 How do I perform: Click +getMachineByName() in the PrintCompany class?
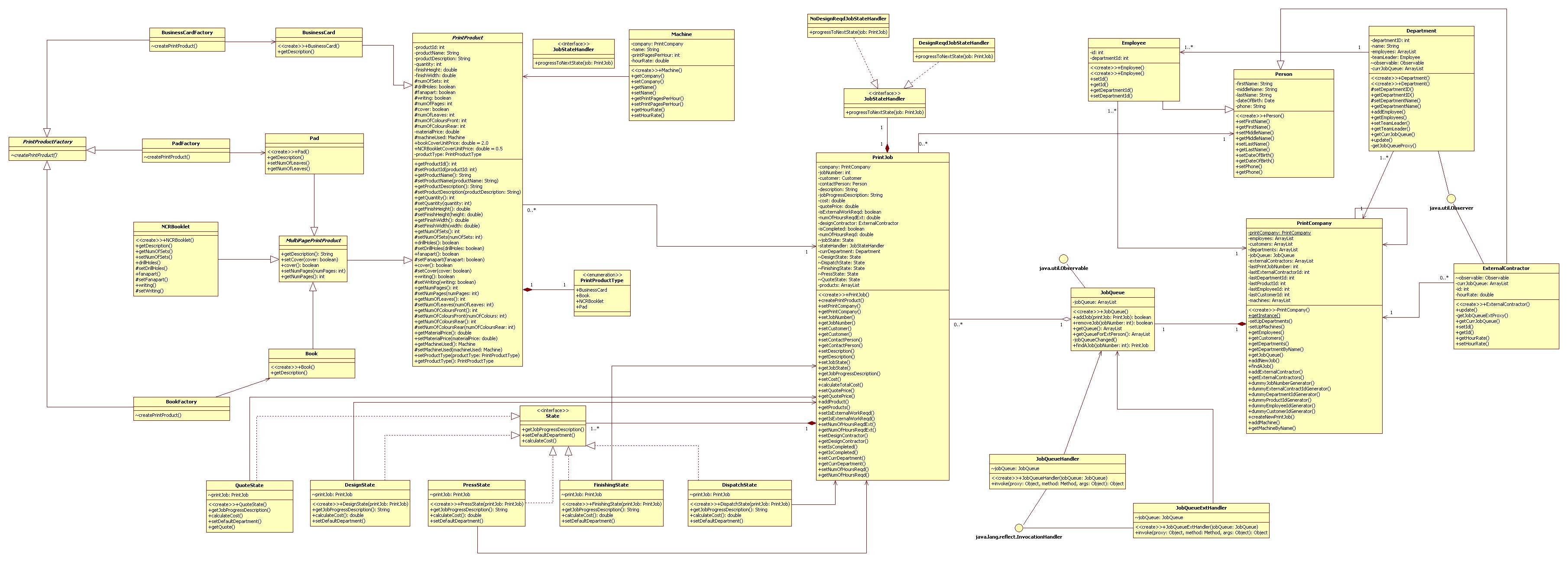1272,428
